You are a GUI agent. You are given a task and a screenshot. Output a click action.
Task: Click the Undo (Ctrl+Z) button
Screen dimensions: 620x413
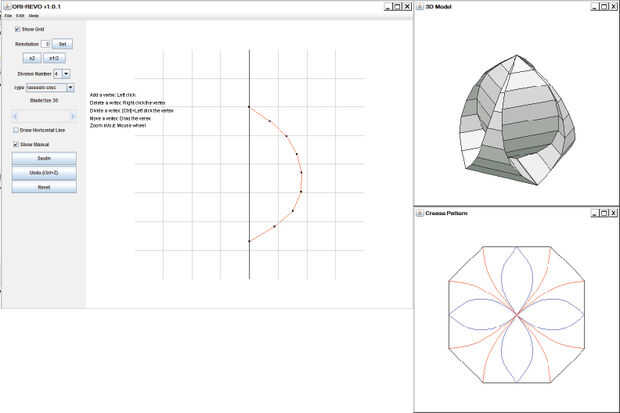[x=44, y=173]
